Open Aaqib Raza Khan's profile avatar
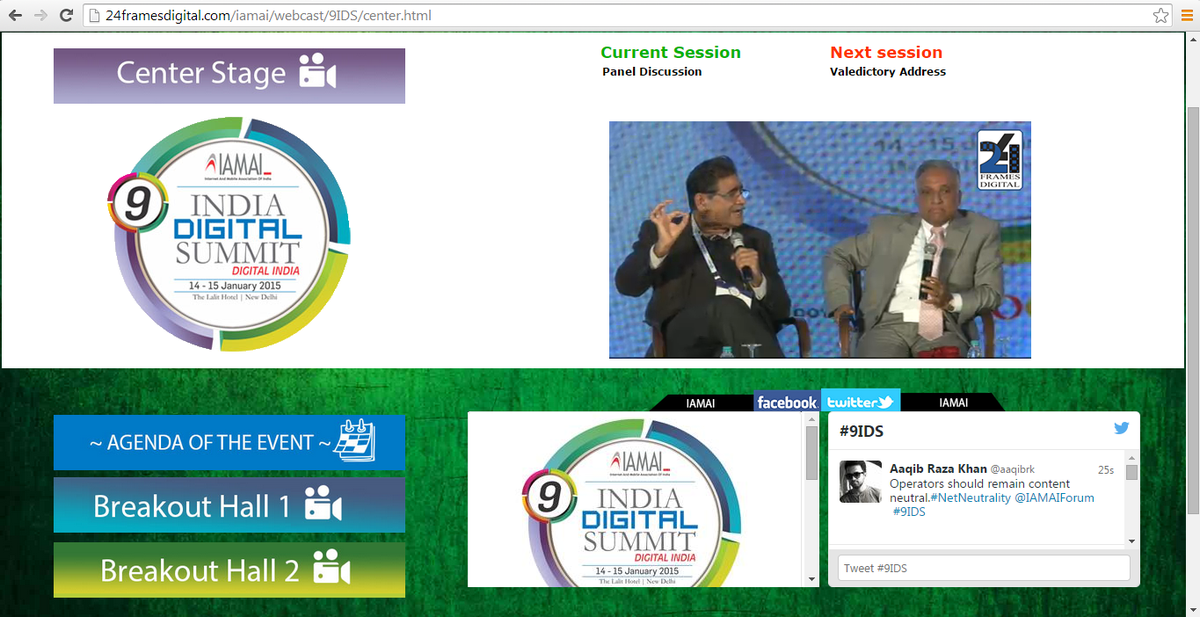 860,482
